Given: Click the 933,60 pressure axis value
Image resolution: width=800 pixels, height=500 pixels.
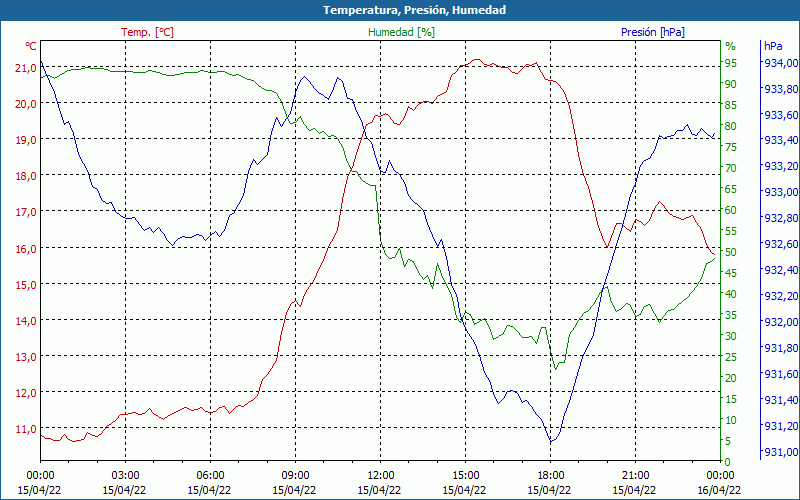Looking at the screenshot, I should pos(779,115).
